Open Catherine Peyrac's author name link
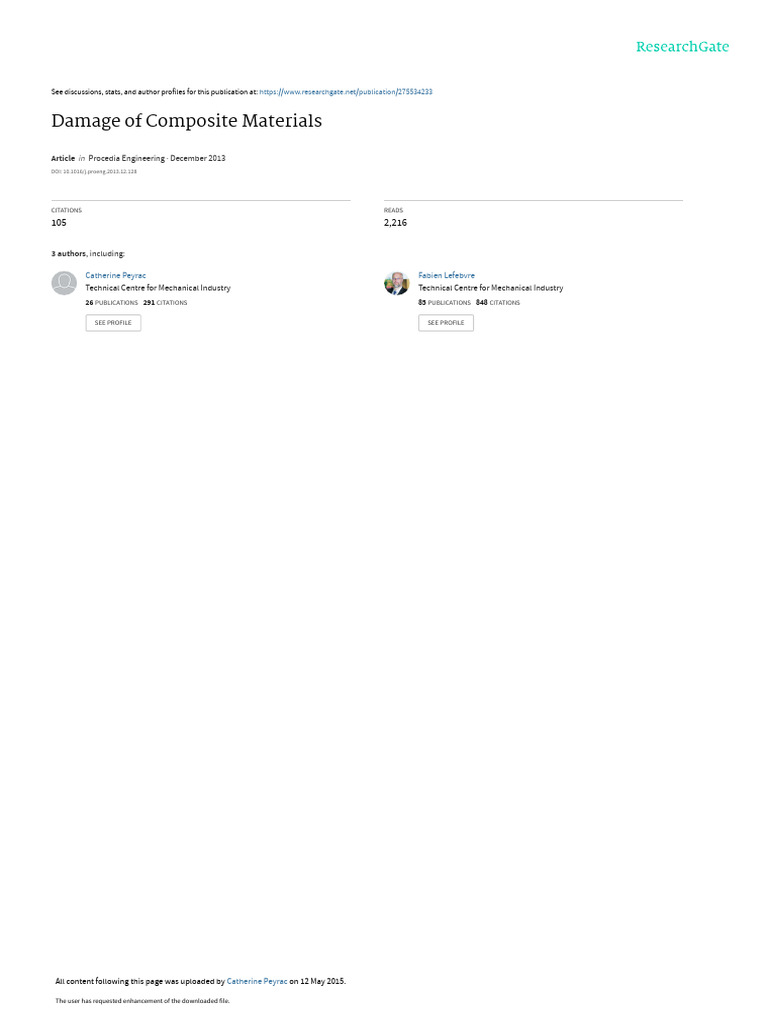The width and height of the screenshot is (768, 1024). (x=116, y=276)
